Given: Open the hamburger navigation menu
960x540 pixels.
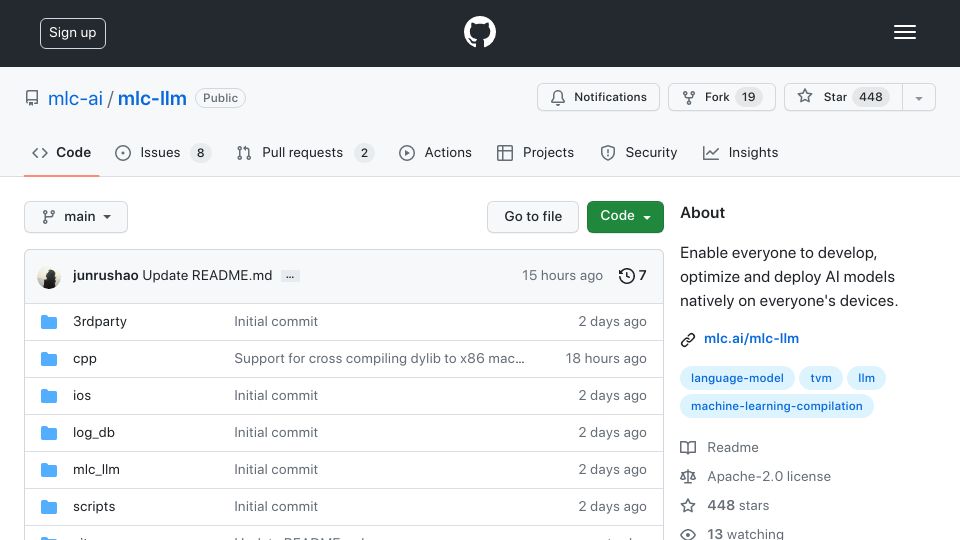Looking at the screenshot, I should (x=904, y=32).
